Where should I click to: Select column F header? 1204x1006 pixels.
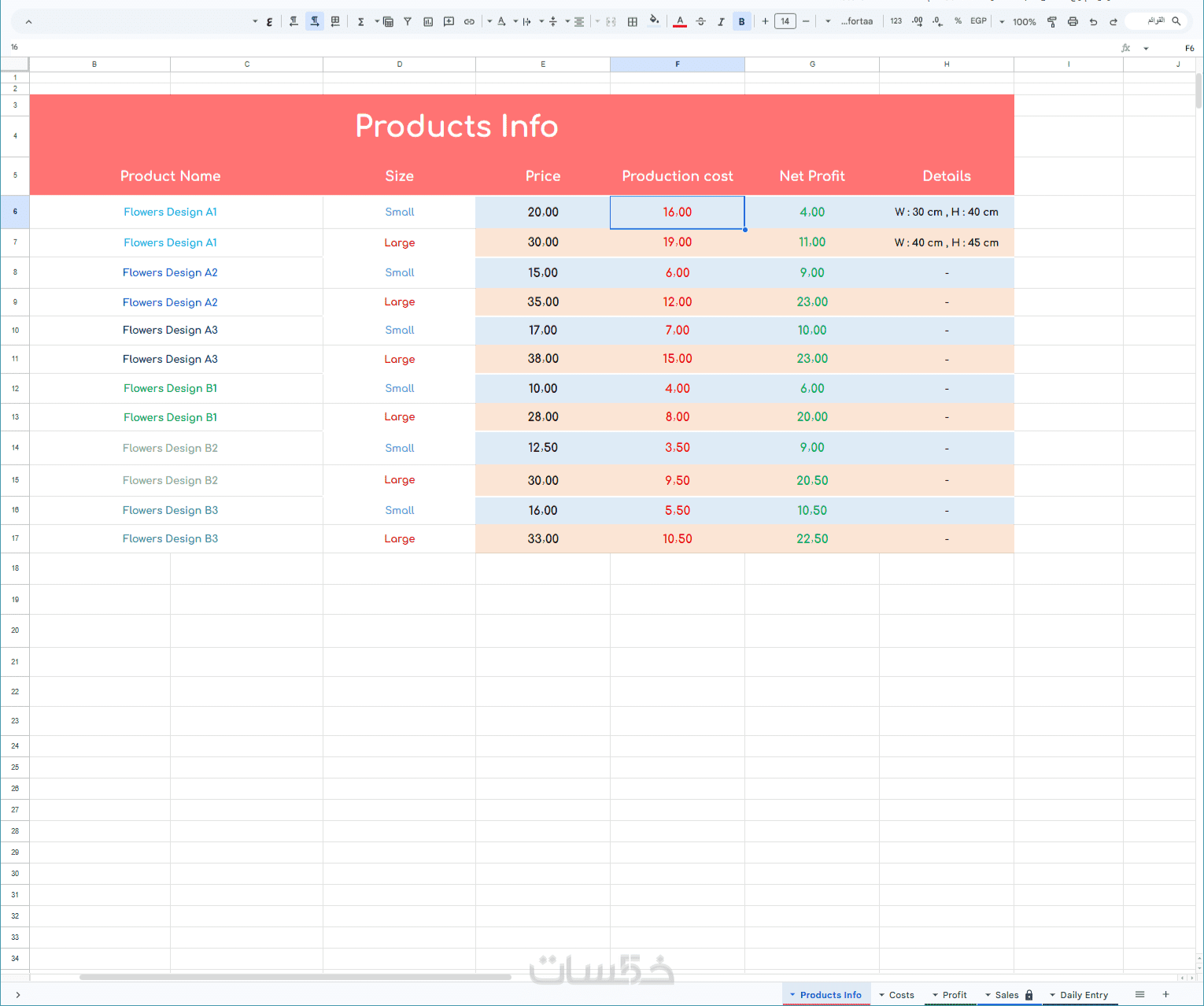click(678, 65)
